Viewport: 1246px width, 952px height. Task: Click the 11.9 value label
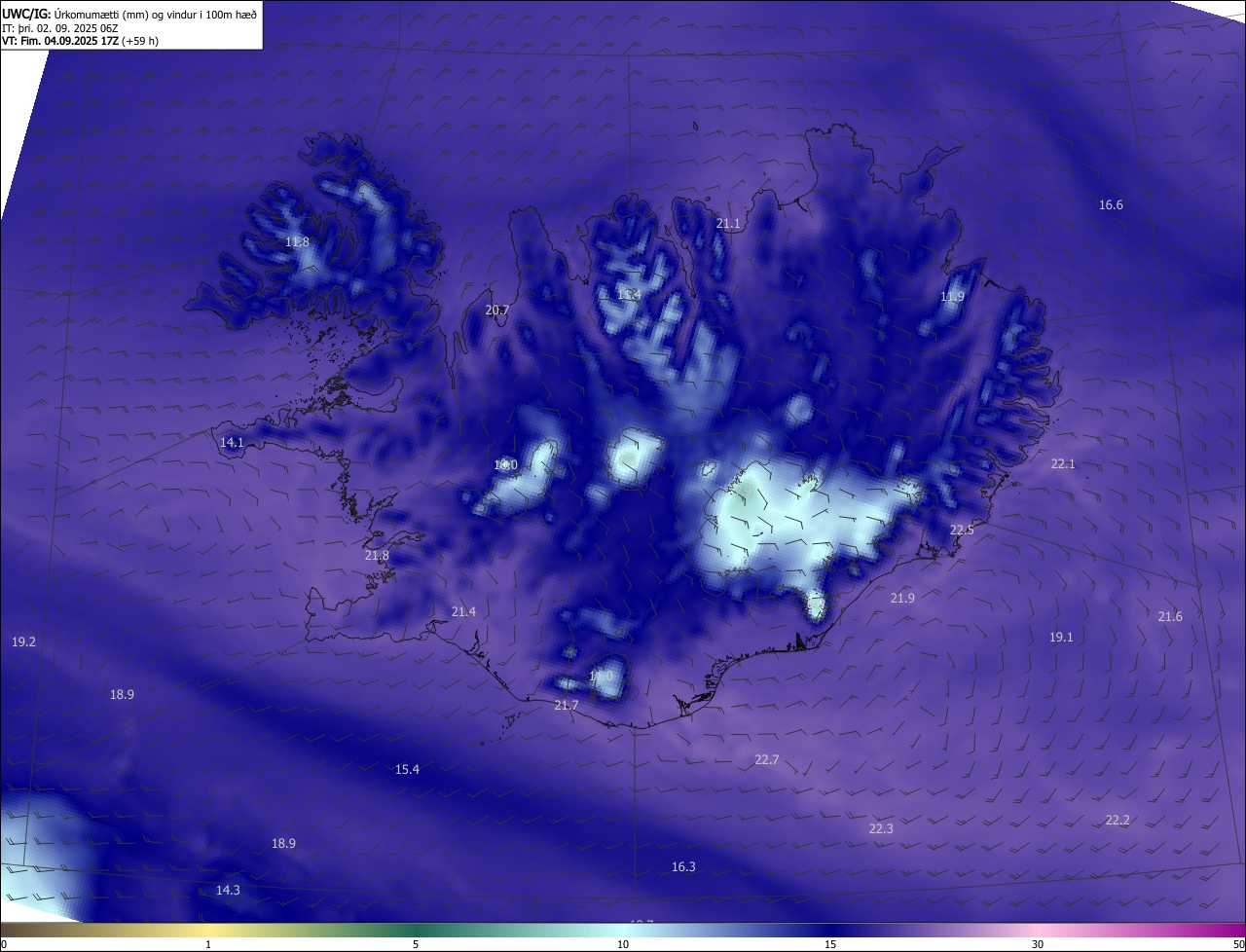[952, 296]
